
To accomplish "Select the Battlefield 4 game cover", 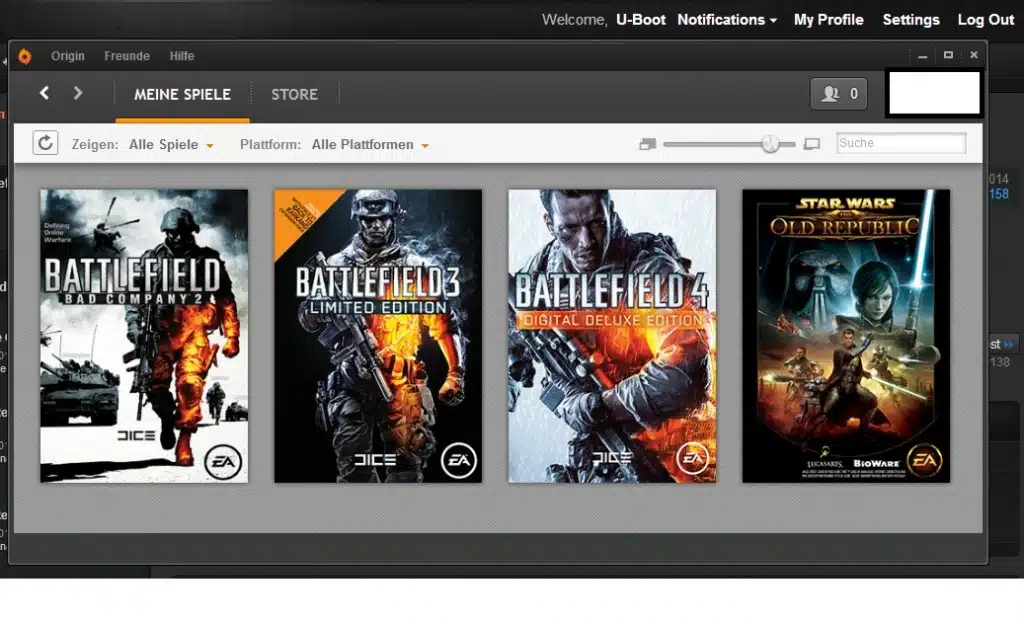I will point(612,336).
